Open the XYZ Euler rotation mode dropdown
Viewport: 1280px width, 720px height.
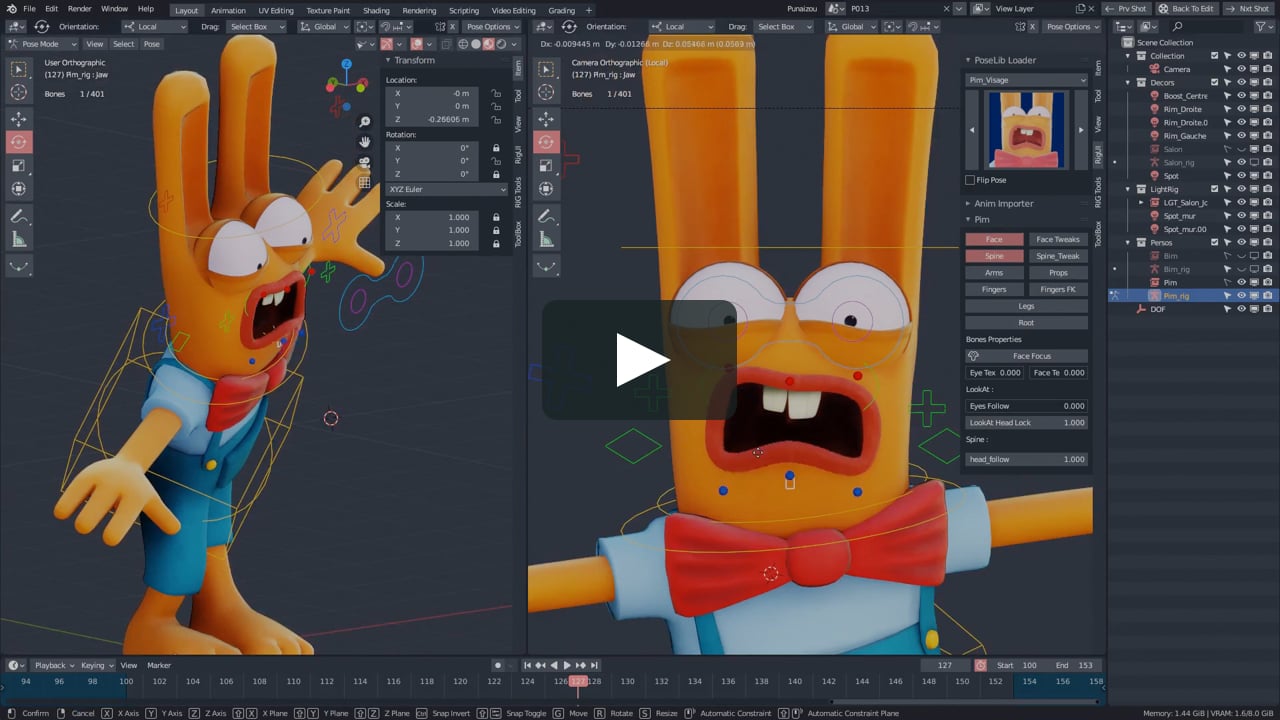click(x=447, y=189)
